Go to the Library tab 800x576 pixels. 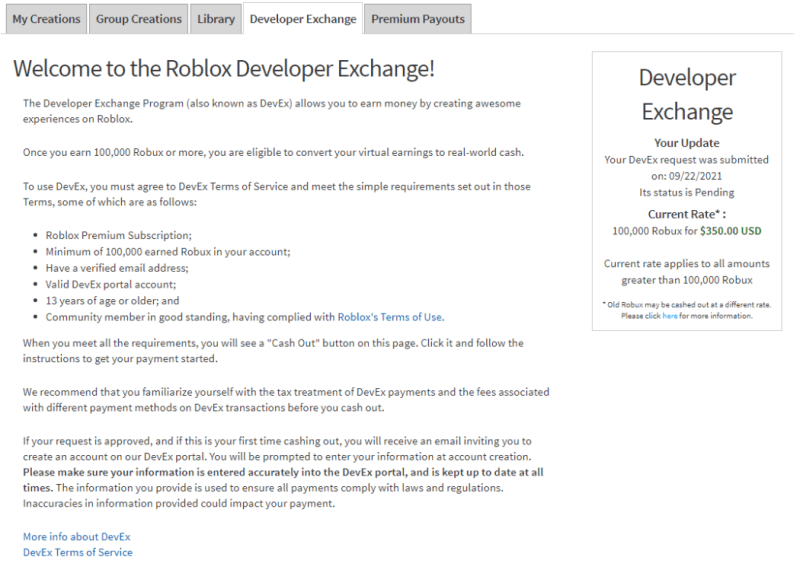(x=216, y=19)
